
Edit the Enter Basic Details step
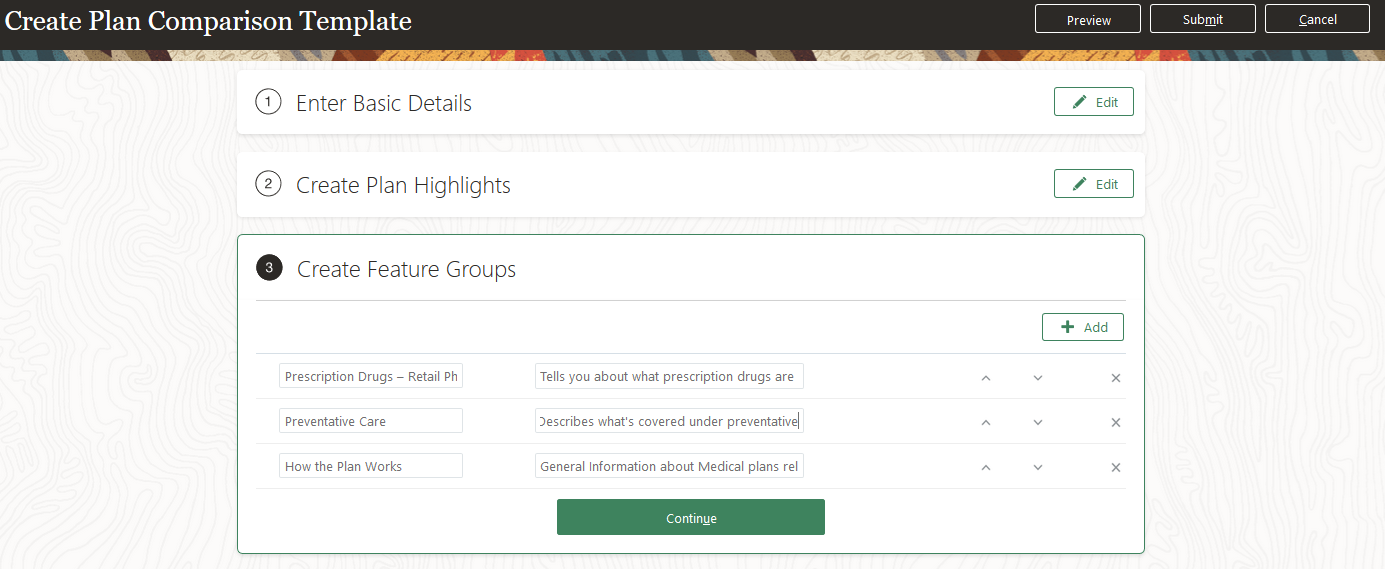click(1093, 102)
